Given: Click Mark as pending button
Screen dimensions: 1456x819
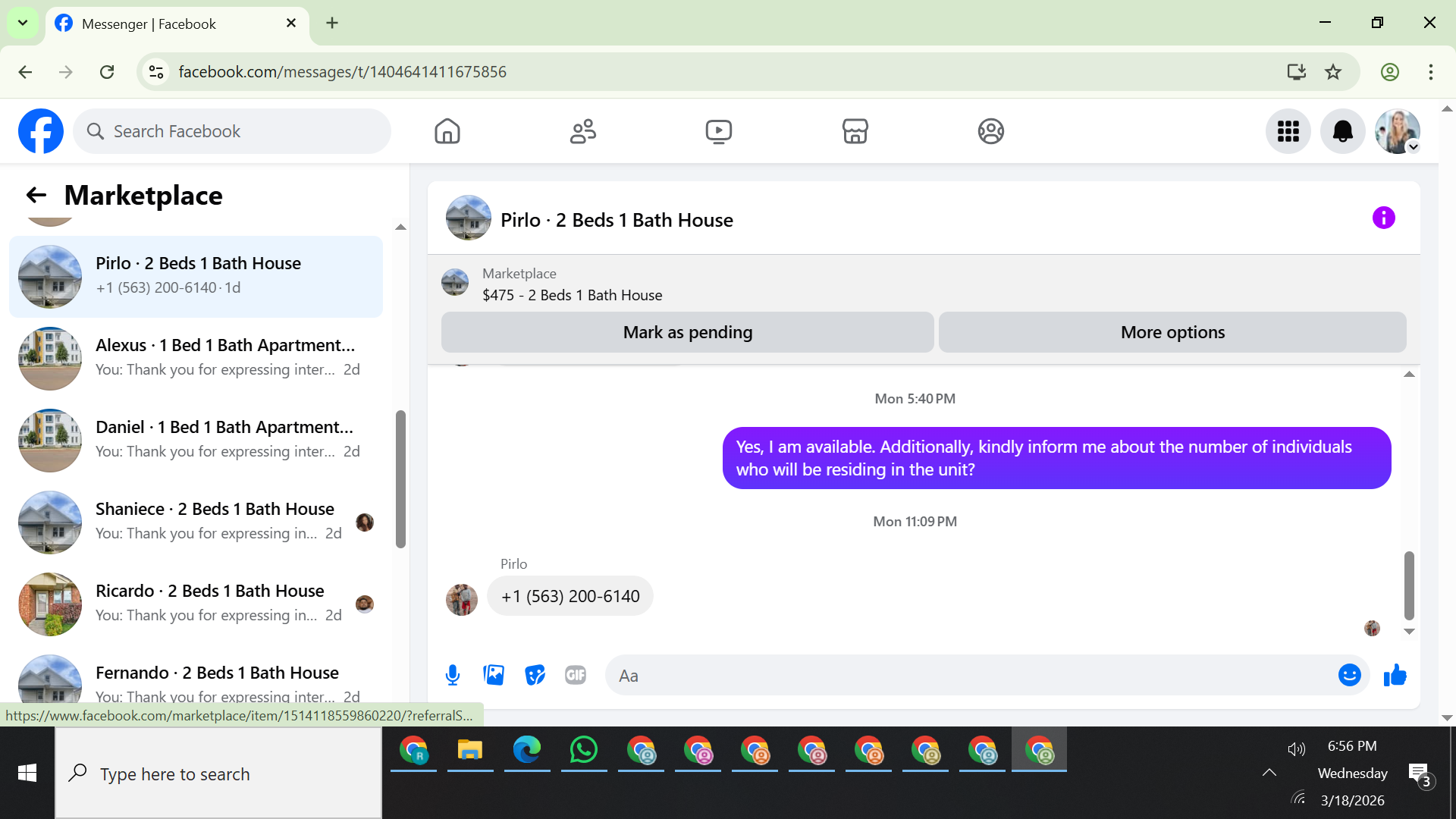Looking at the screenshot, I should pyautogui.click(x=687, y=332).
